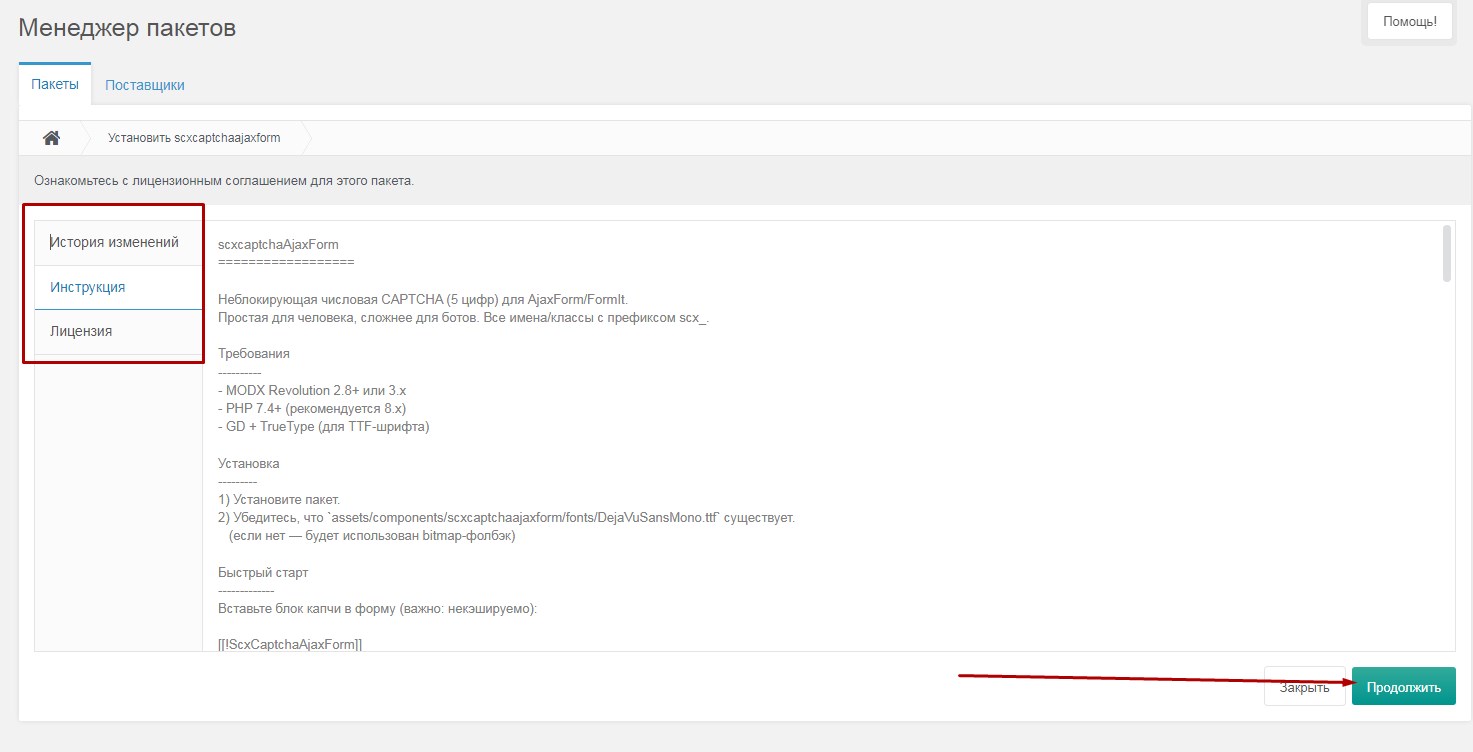Show the Лицензия side tab

81,331
